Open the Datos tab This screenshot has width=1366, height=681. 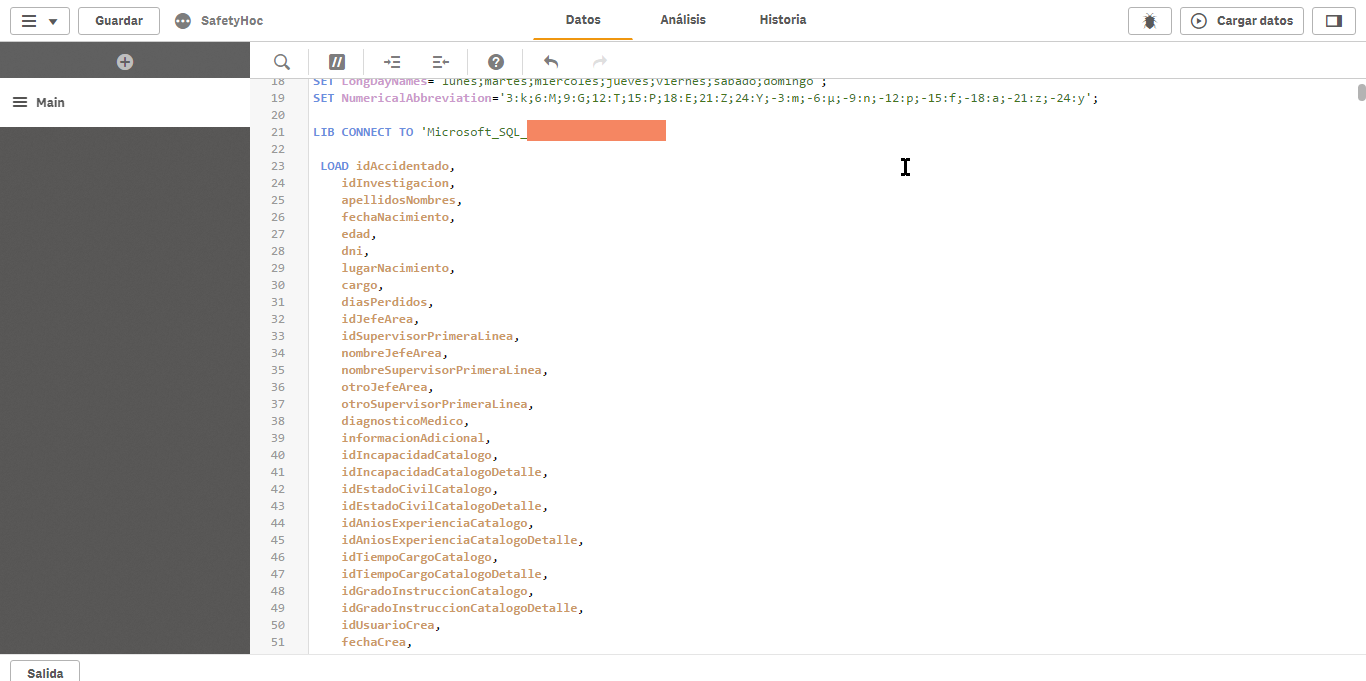583,20
